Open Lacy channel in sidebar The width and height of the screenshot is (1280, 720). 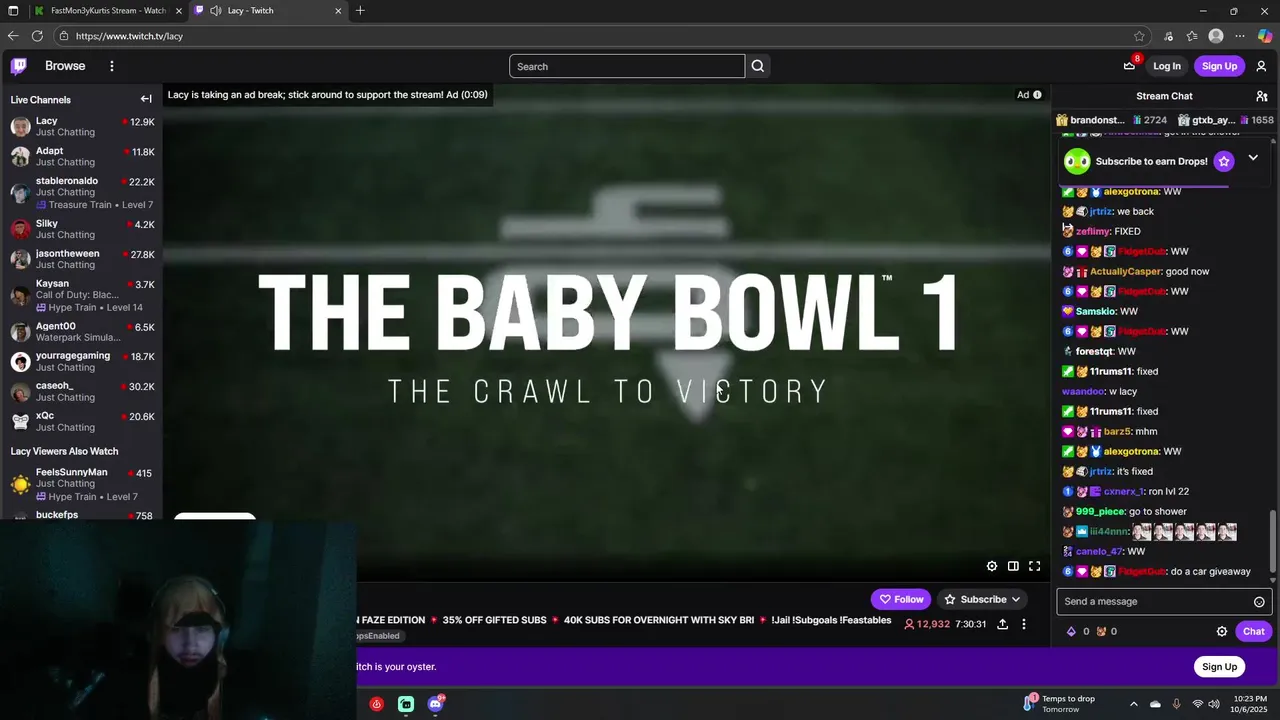[x=81, y=126]
